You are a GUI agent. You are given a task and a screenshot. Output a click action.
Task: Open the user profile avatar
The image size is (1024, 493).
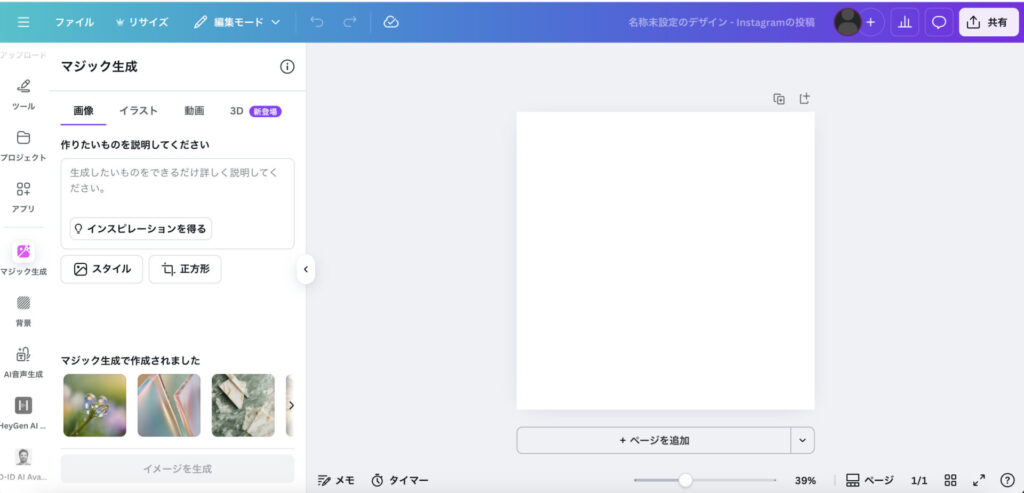848,22
